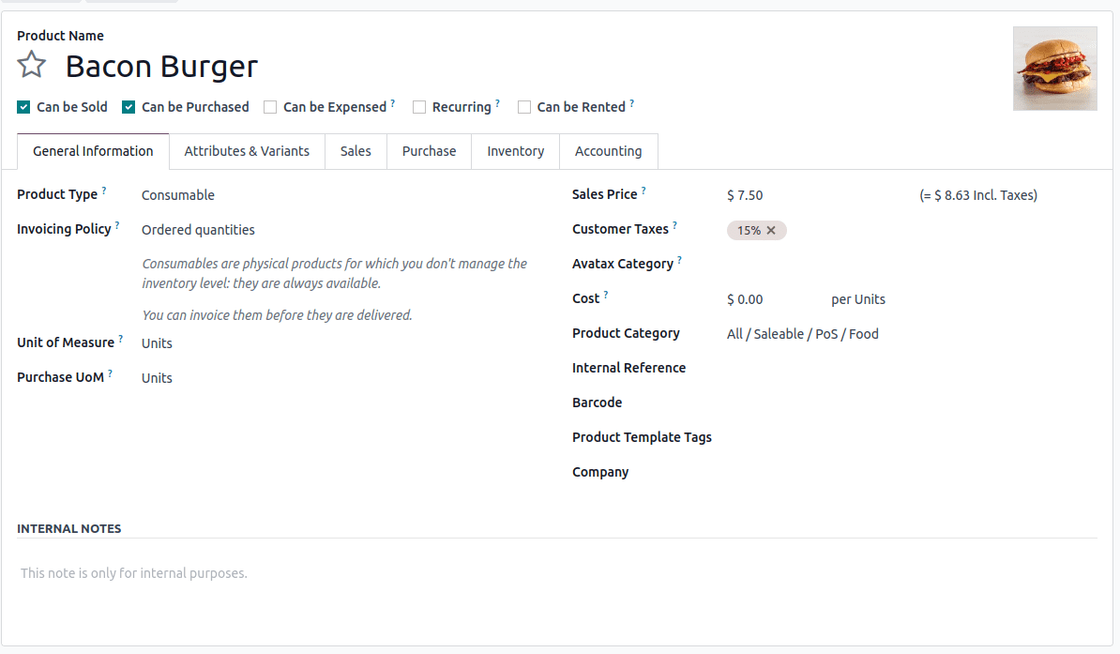Show help tooltip next to Product Type

104,190
